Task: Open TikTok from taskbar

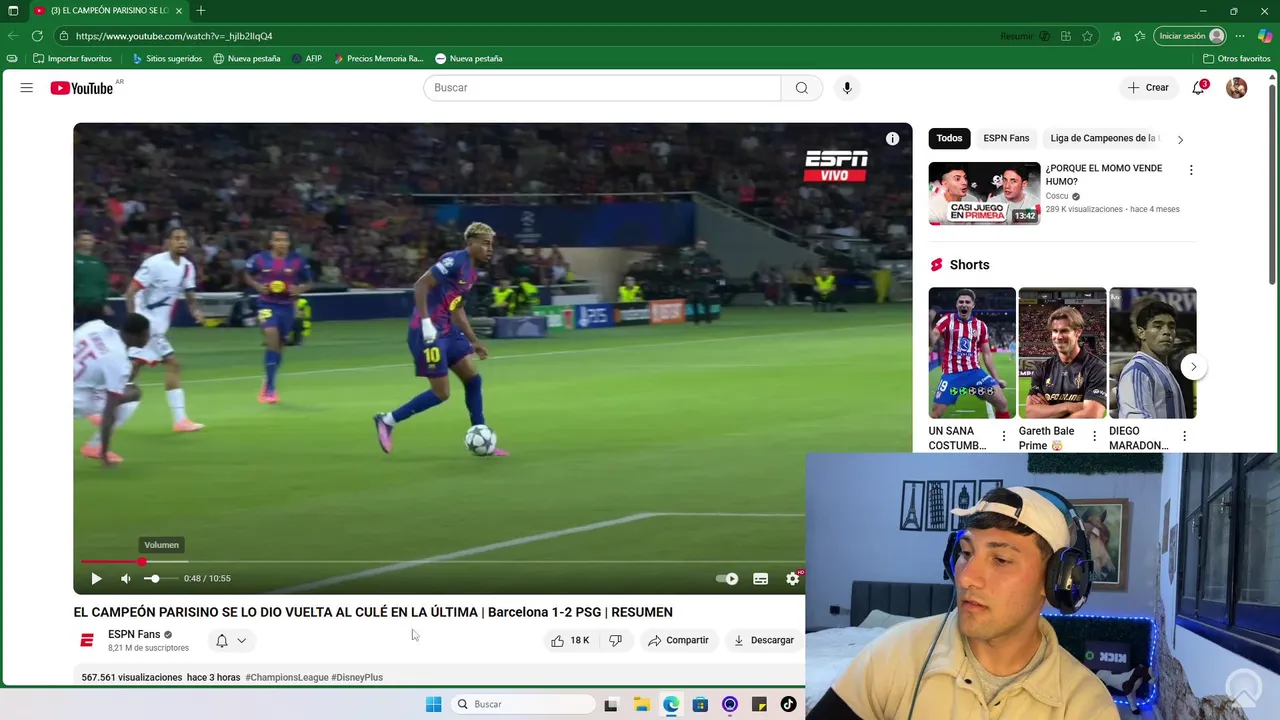Action: pos(788,704)
